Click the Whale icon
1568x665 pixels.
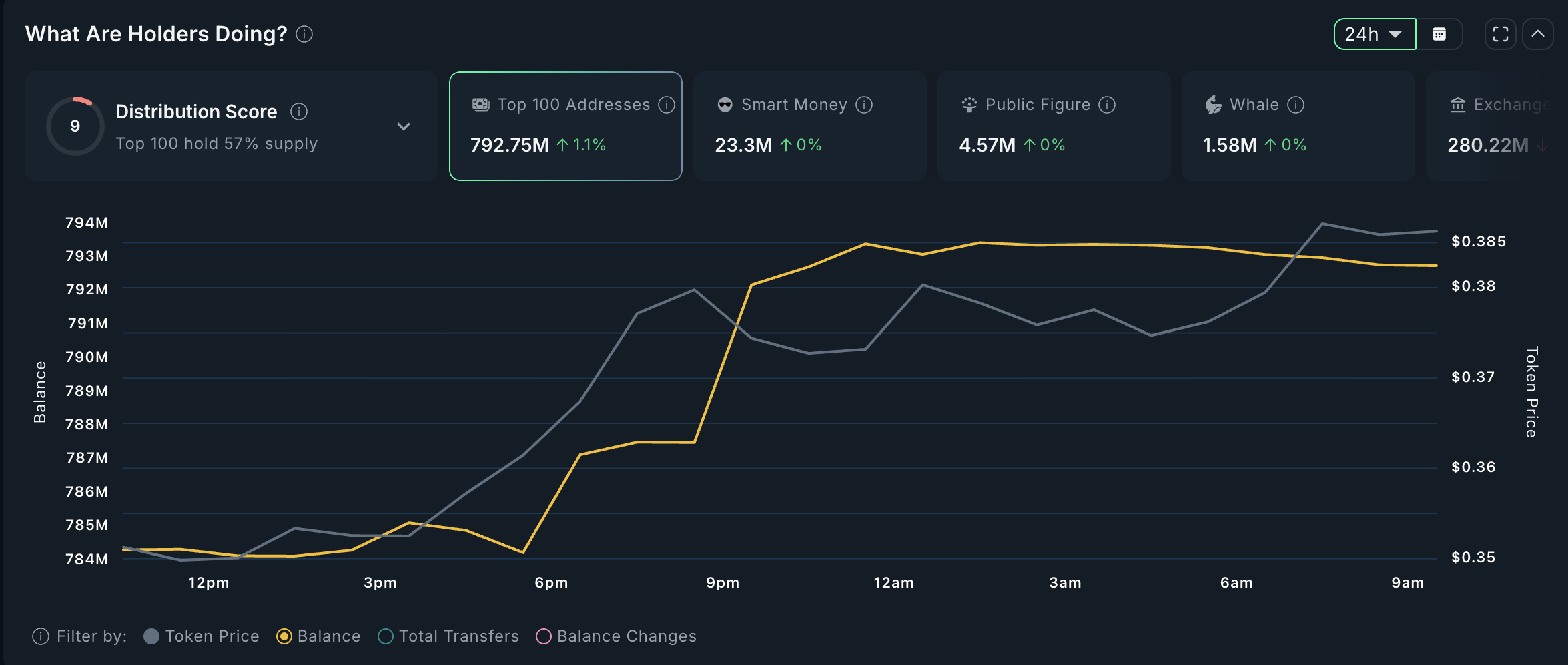point(1211,104)
